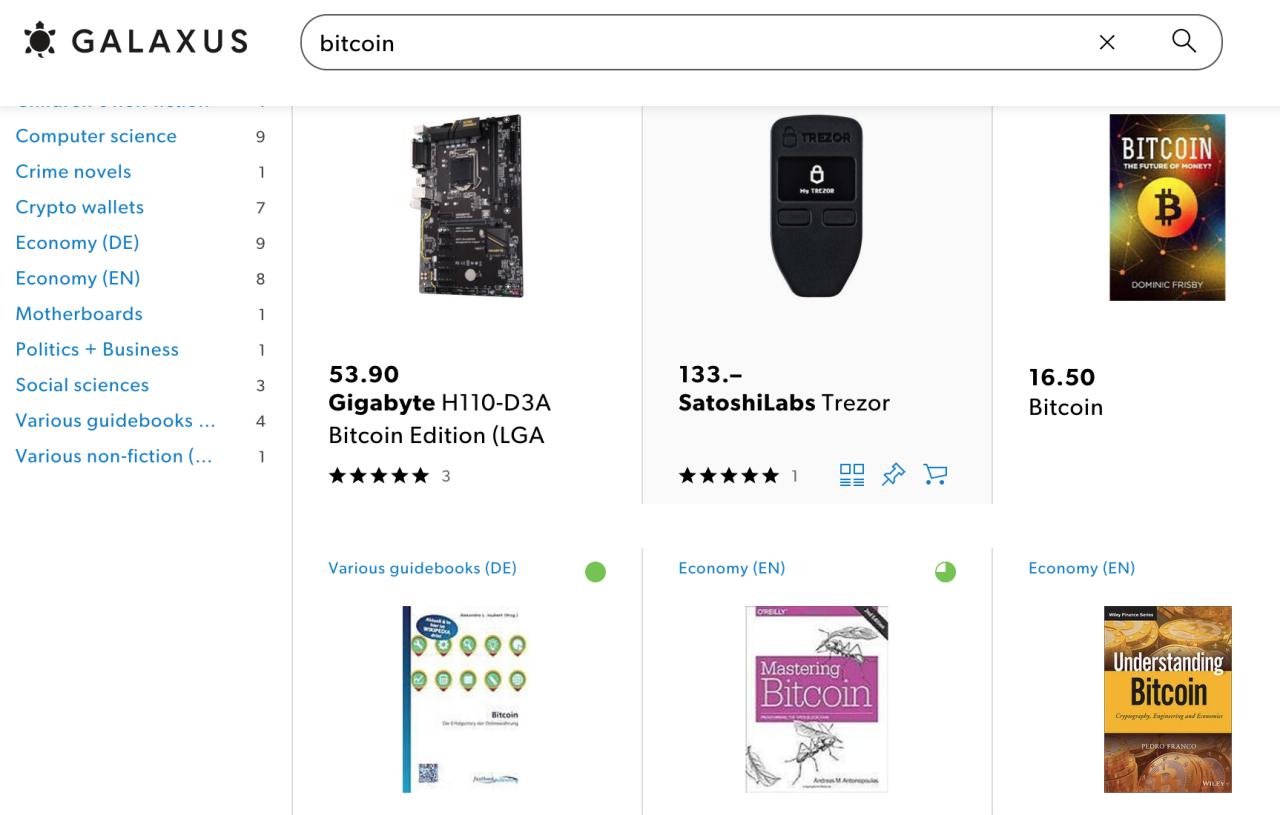Clear the search field with the X icon

tap(1107, 42)
